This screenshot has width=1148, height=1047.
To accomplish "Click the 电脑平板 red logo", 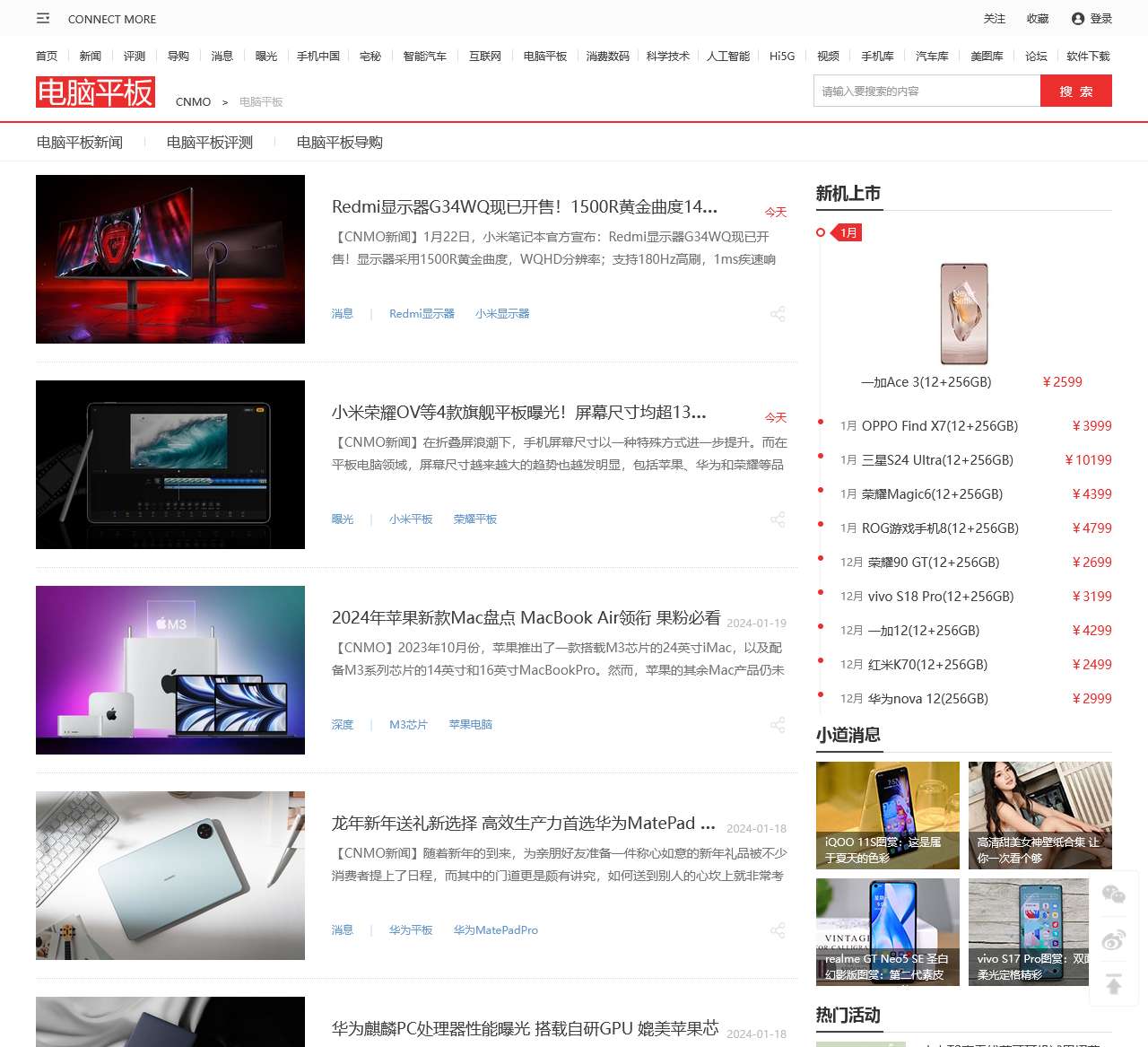I will pos(95,92).
